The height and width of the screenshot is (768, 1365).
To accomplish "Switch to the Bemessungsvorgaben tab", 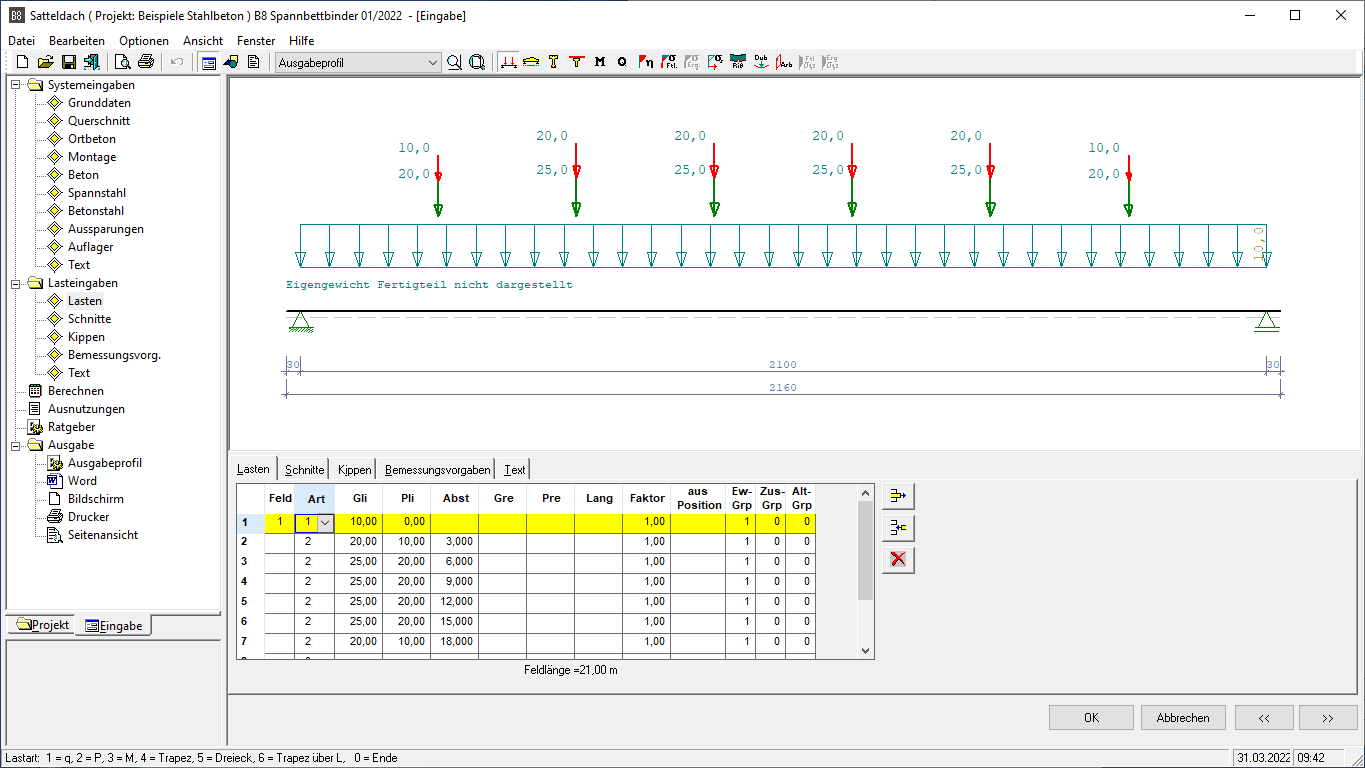I will [x=437, y=470].
